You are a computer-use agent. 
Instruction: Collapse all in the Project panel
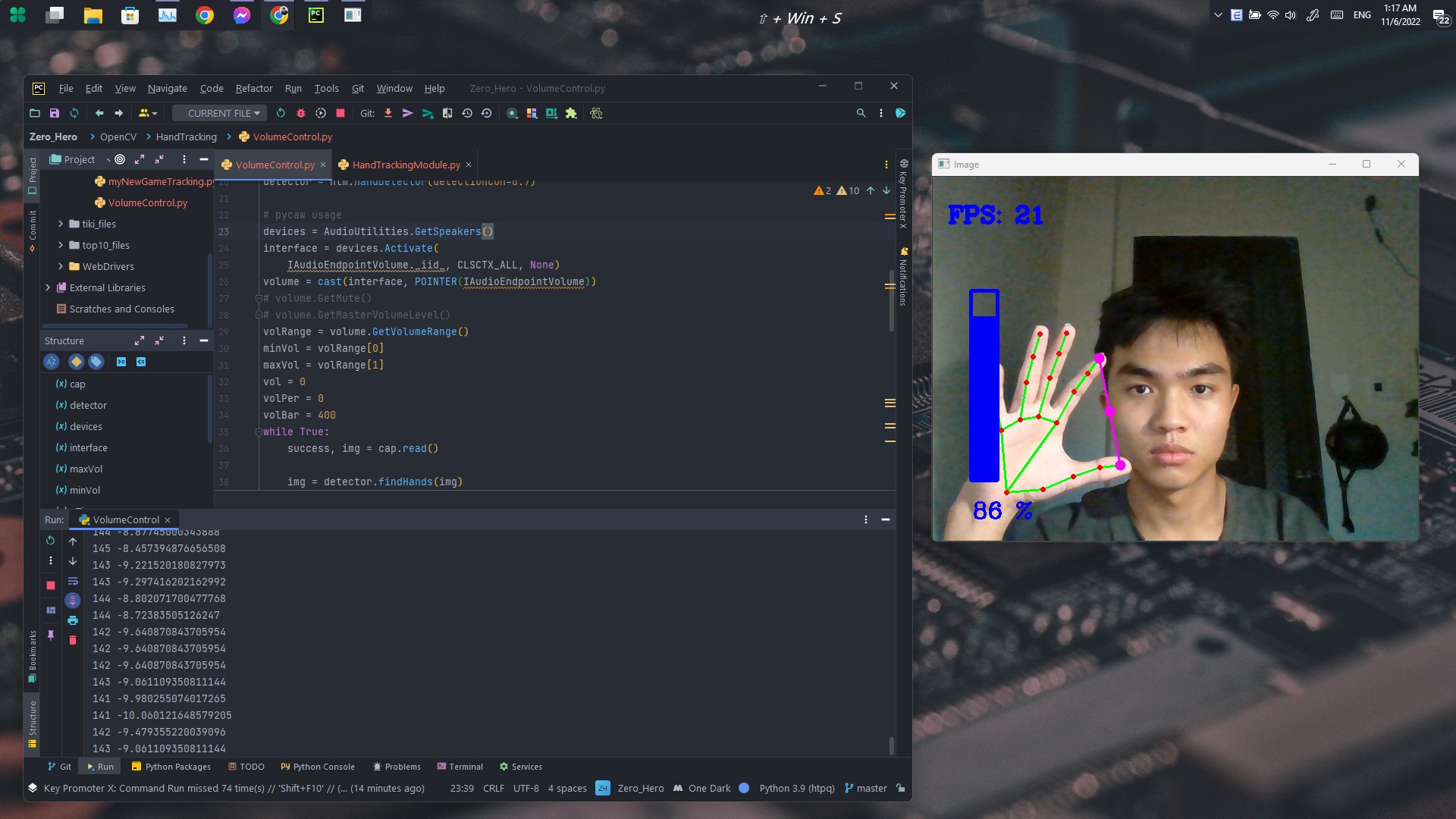coord(159,159)
